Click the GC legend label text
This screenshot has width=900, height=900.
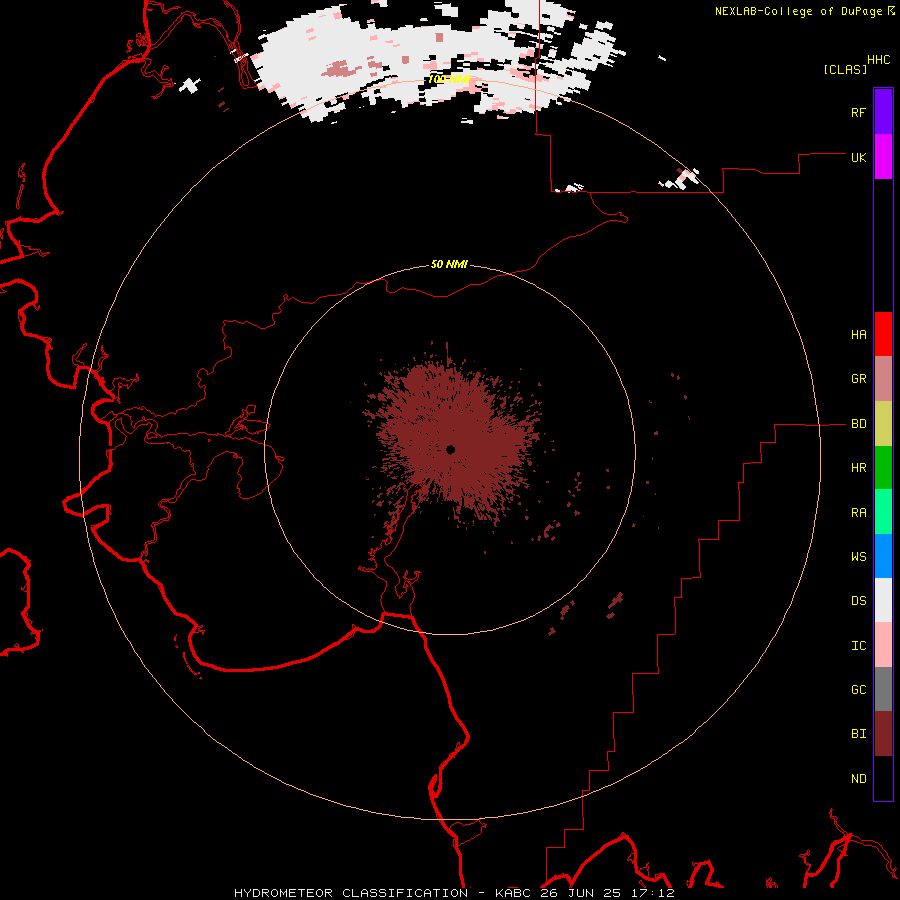coord(859,689)
